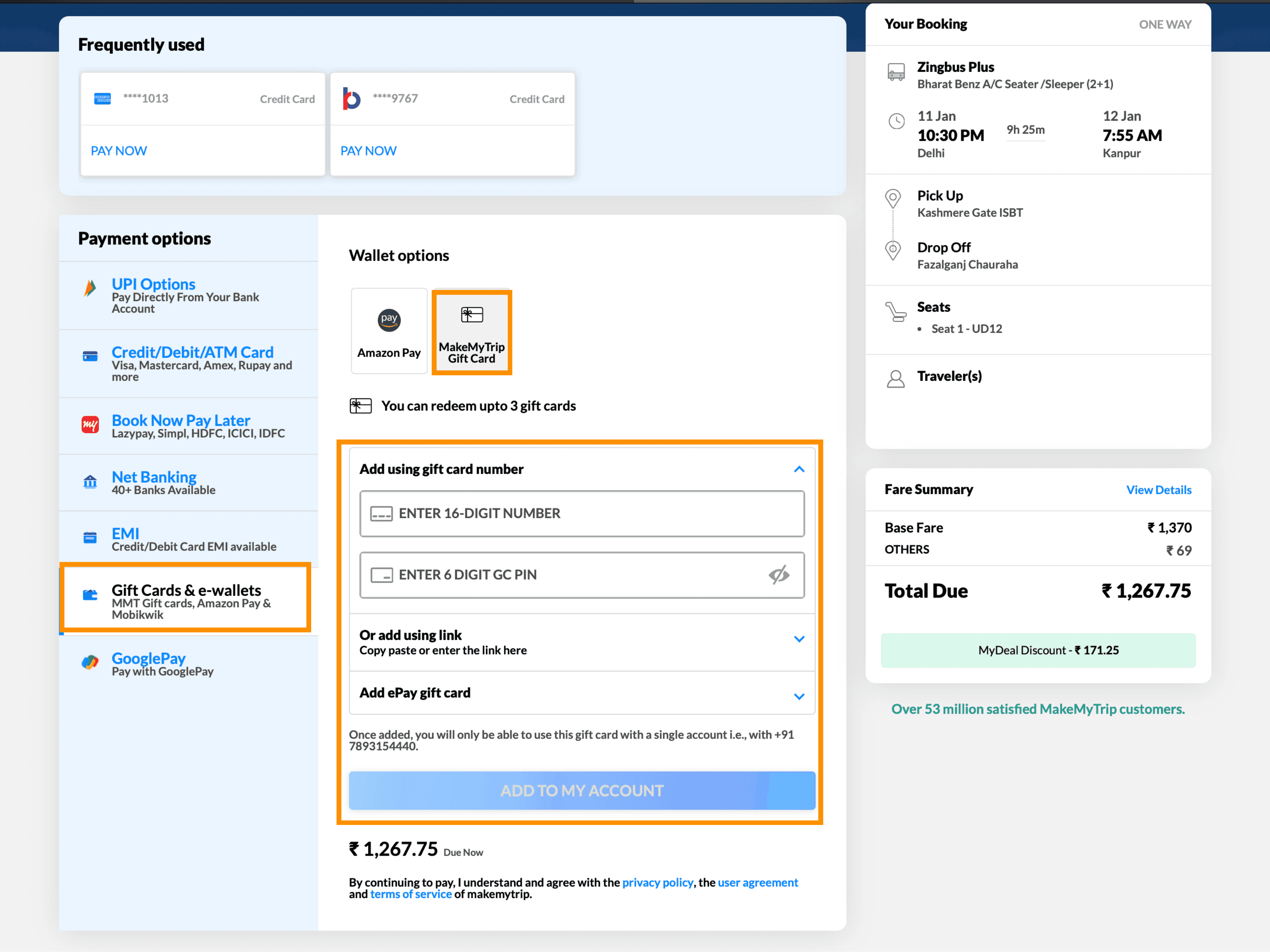The image size is (1270, 952).
Task: Click the Credit/Debit/ATM Card icon
Action: pyautogui.click(x=90, y=356)
